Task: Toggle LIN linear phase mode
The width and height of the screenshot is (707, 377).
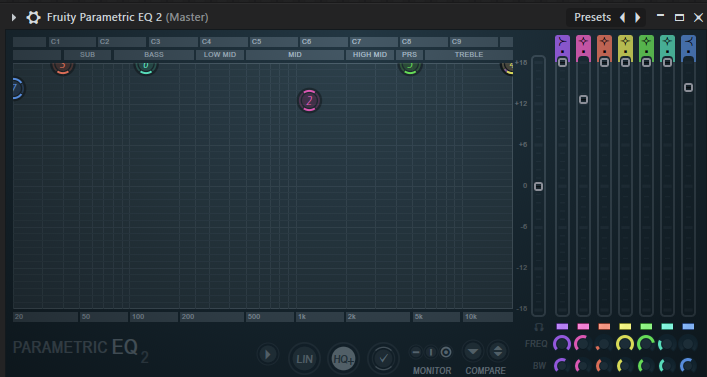Action: (x=304, y=359)
